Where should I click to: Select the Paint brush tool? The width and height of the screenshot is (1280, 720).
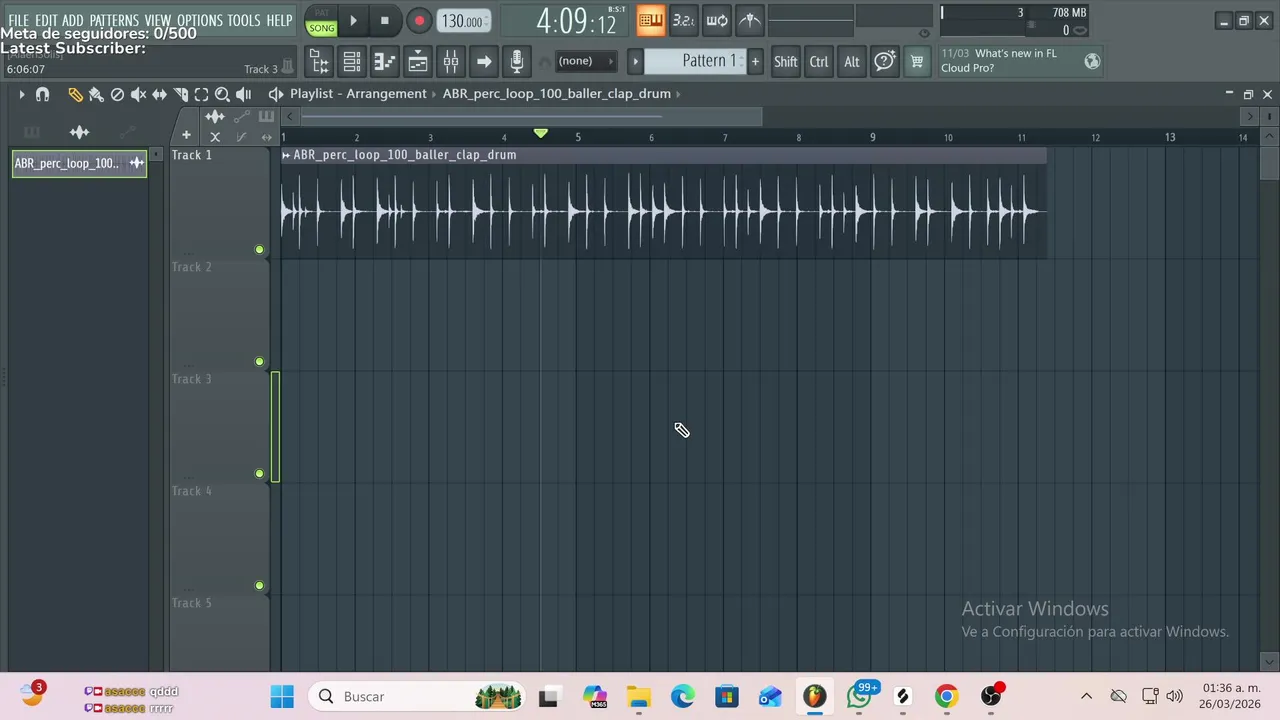coord(96,94)
